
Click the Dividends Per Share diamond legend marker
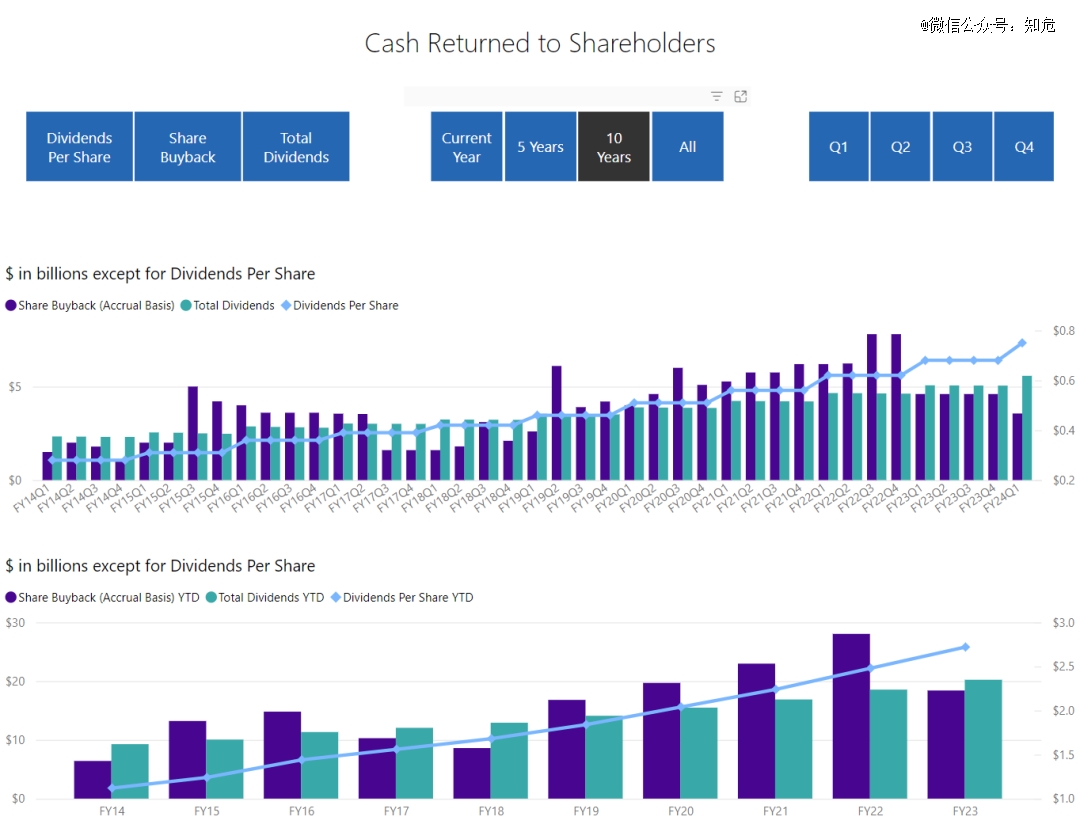coord(286,305)
